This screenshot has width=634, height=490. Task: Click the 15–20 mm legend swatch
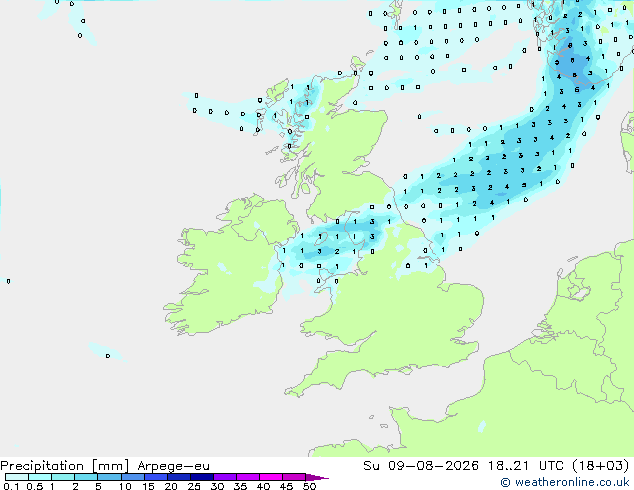pyautogui.click(x=155, y=477)
